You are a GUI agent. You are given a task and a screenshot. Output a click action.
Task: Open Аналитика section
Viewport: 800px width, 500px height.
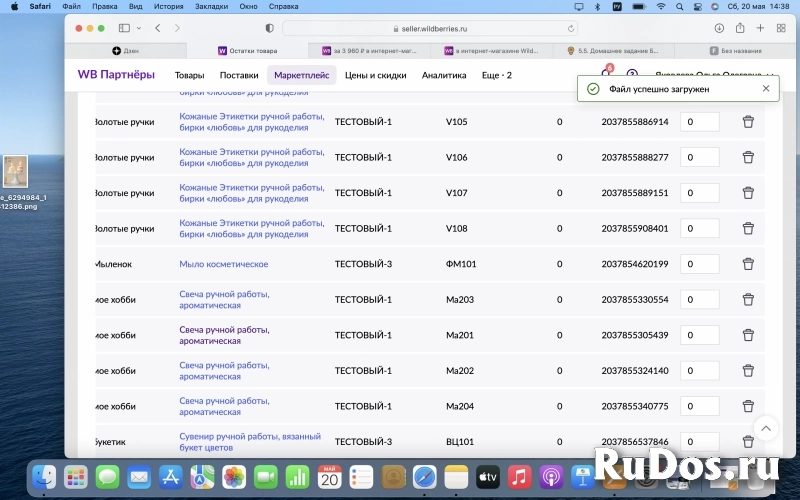pos(444,75)
